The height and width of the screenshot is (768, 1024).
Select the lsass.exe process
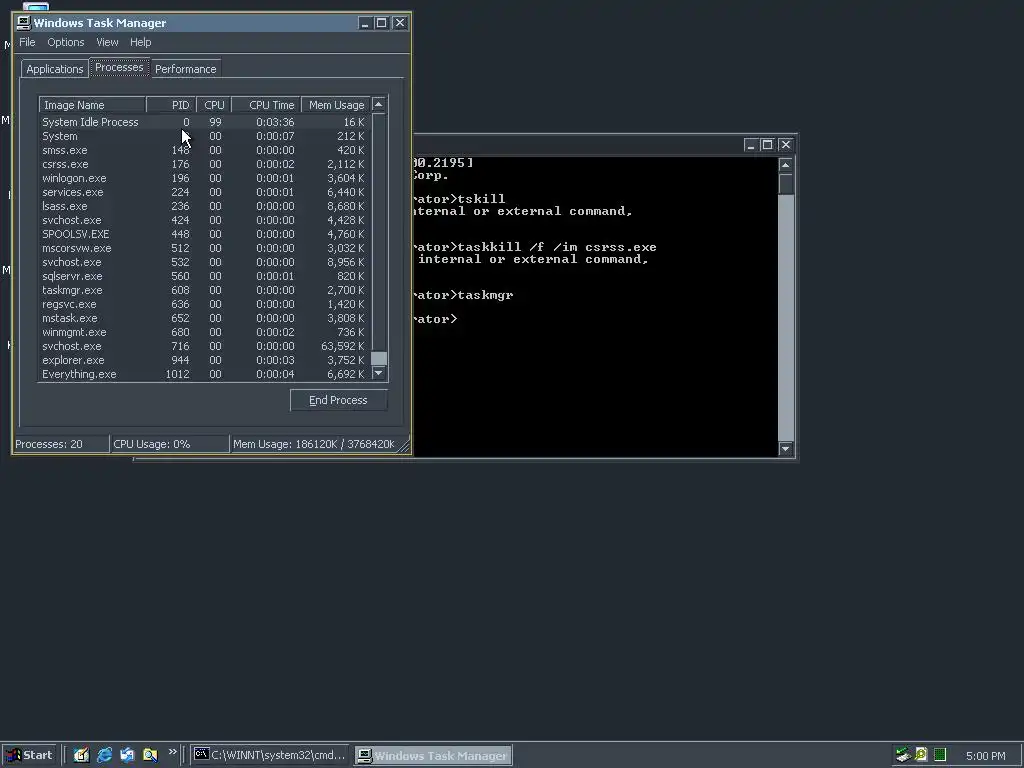click(204, 206)
